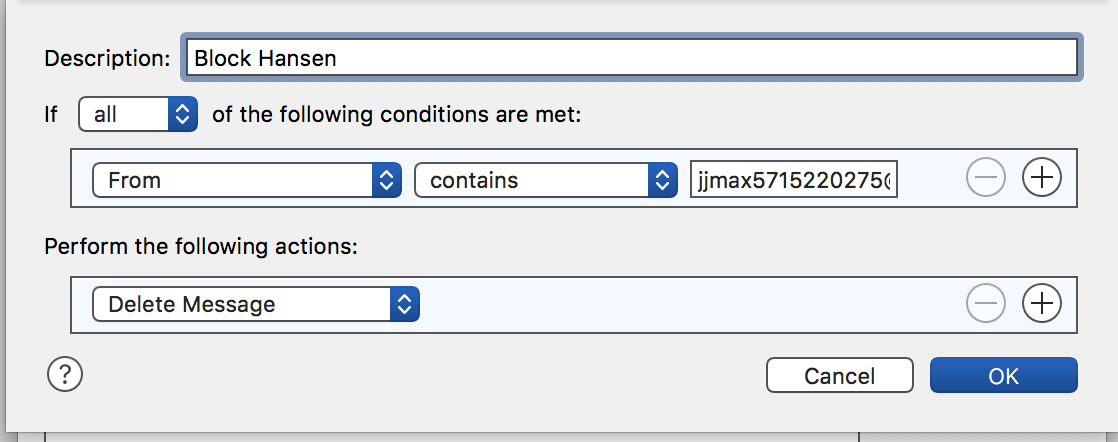Image resolution: width=1118 pixels, height=442 pixels.
Task: Click the blue arrows on the From popup
Action: coord(386,180)
